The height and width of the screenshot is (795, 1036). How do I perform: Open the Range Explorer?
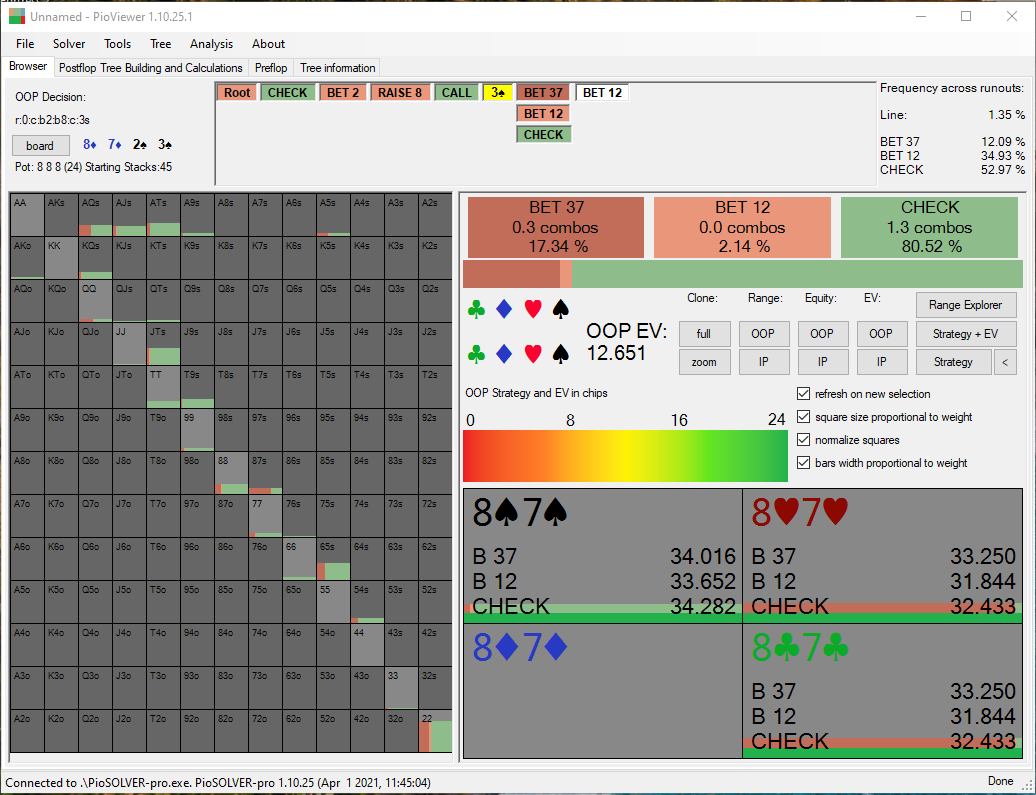pyautogui.click(x=965, y=305)
